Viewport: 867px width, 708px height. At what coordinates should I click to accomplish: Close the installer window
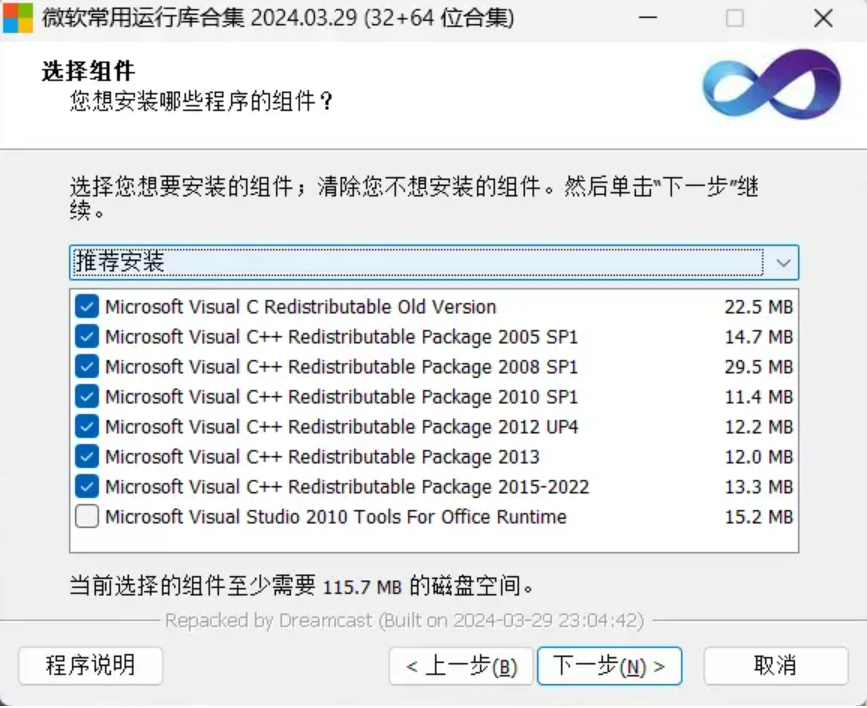[x=823, y=18]
